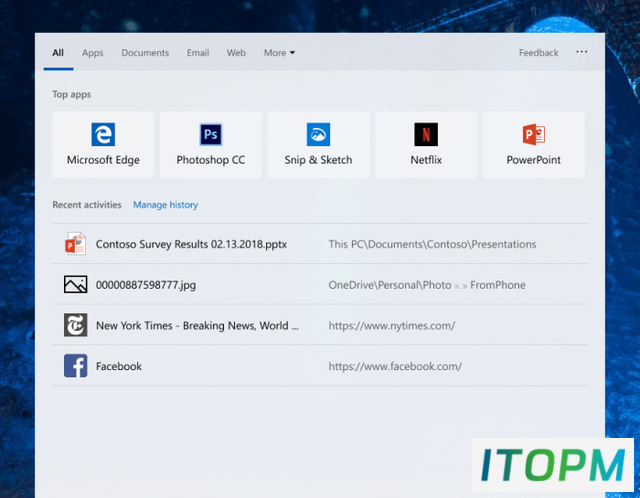This screenshot has width=640, height=498.
Task: Click the This PC\Documents\Contoso\Presentations path
Action: click(x=433, y=244)
